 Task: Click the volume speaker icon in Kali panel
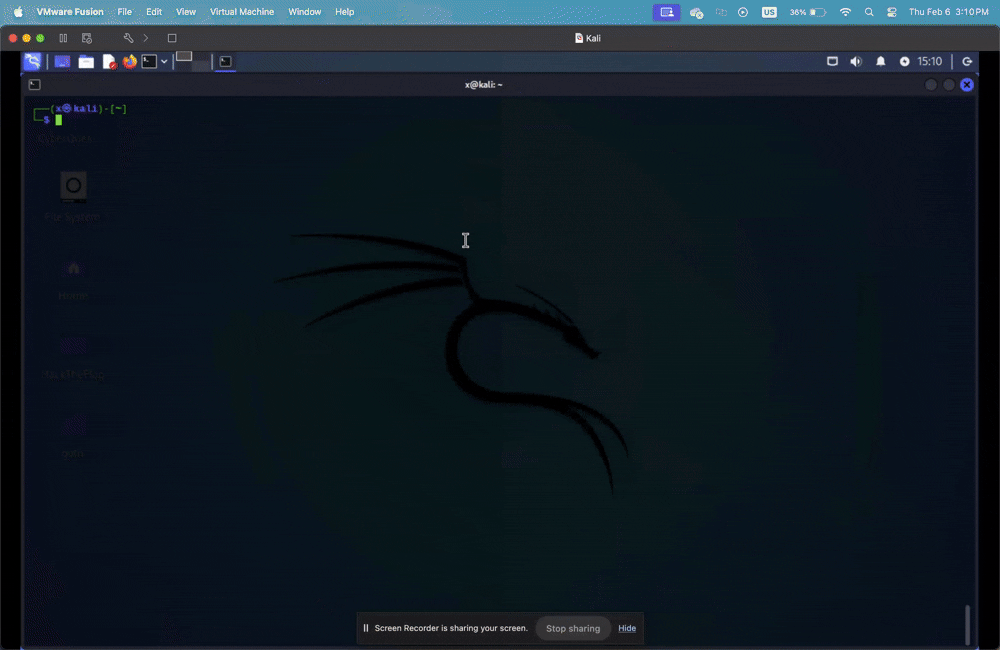[x=856, y=61]
